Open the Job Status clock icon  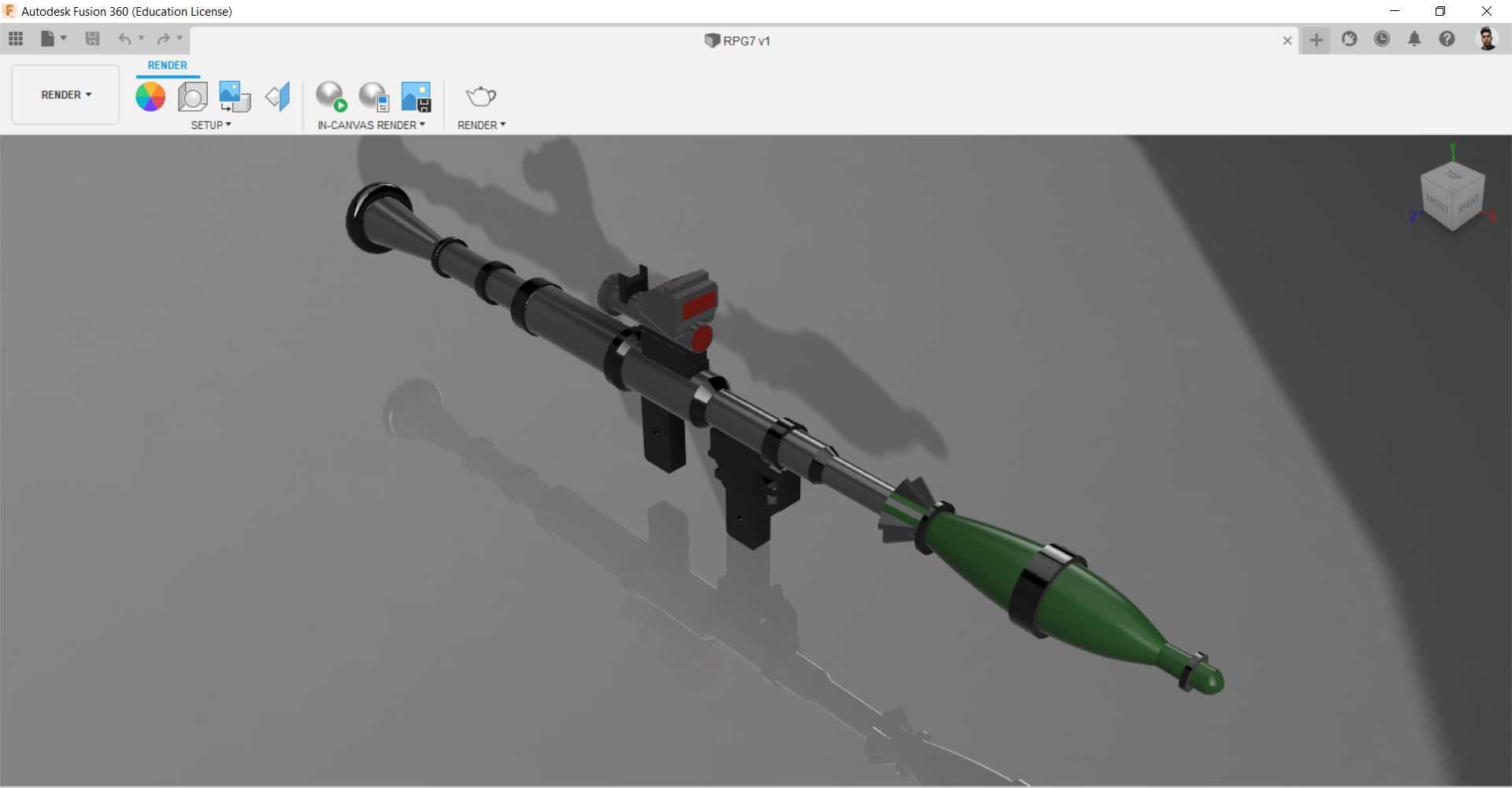(1382, 39)
